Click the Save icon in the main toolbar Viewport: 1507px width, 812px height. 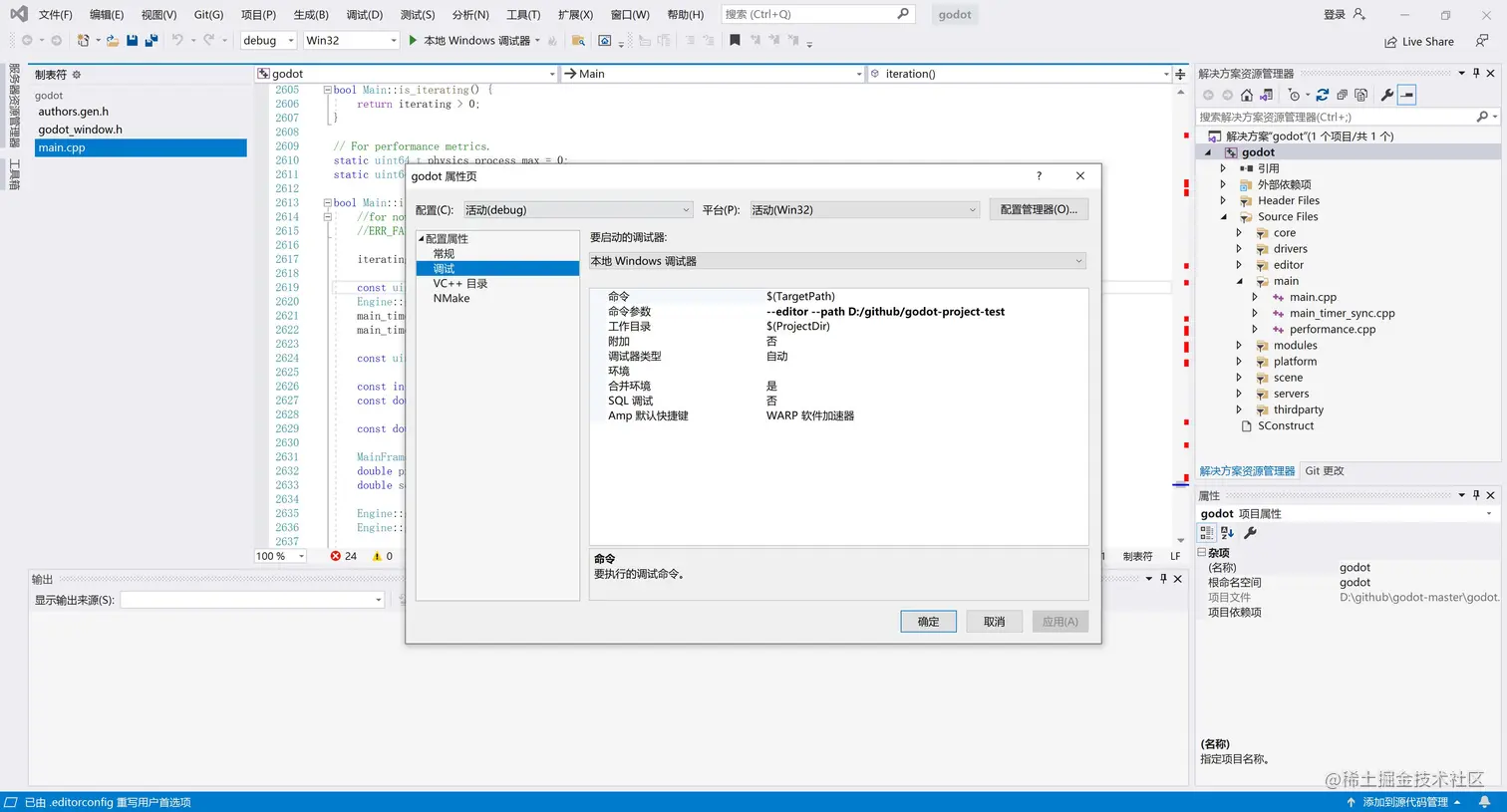coord(132,41)
